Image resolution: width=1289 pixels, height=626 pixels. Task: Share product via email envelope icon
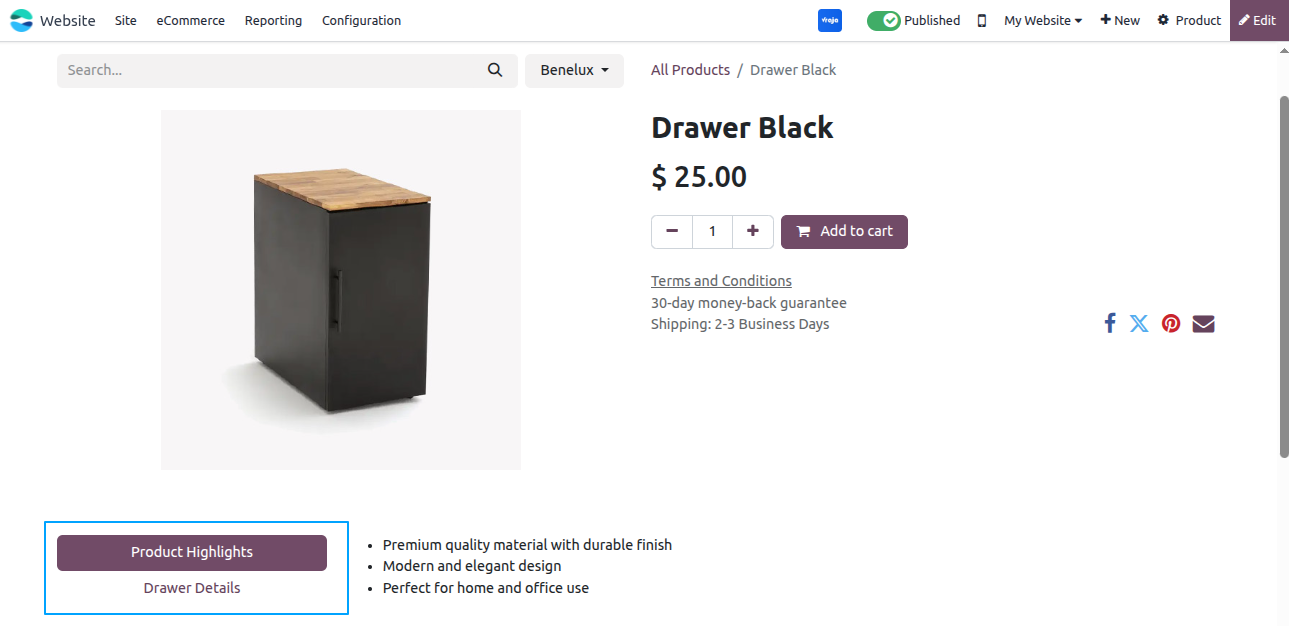[1203, 323]
